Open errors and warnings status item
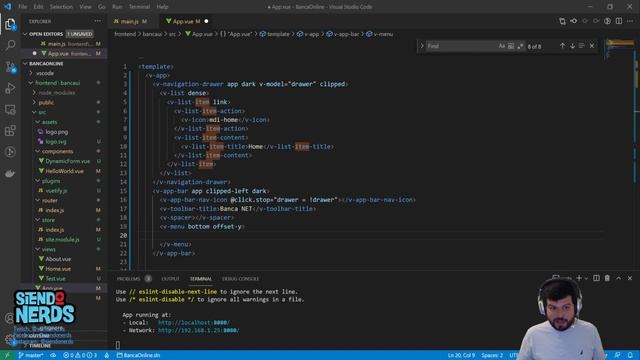This screenshot has width=640, height=360. point(80,356)
